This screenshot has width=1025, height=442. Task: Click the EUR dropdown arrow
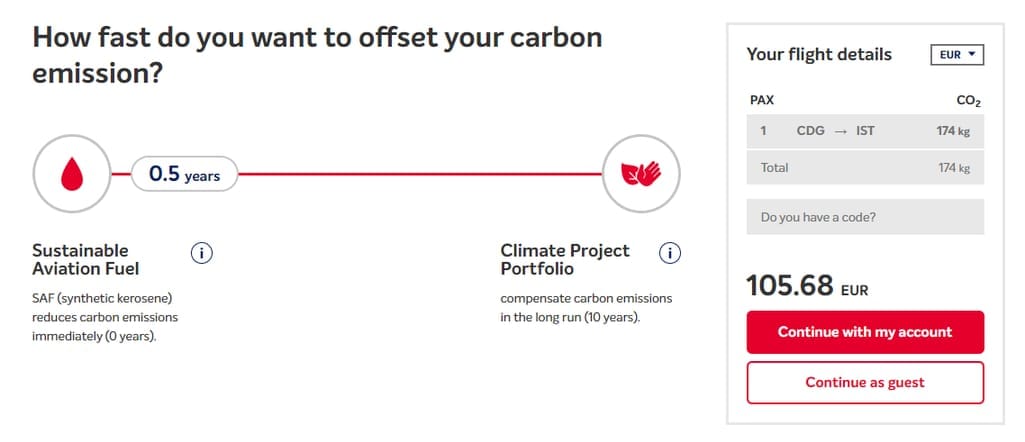tap(971, 54)
